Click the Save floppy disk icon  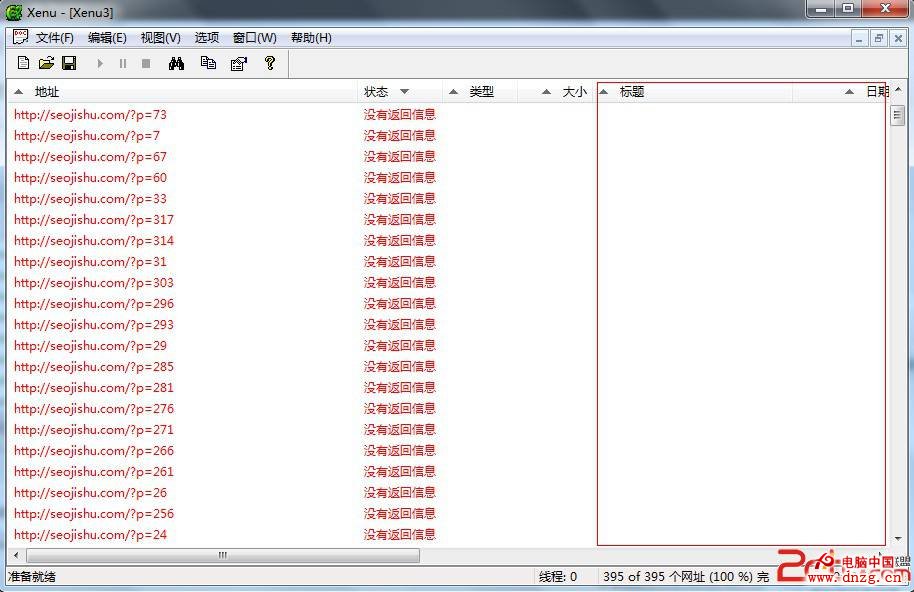pos(69,63)
